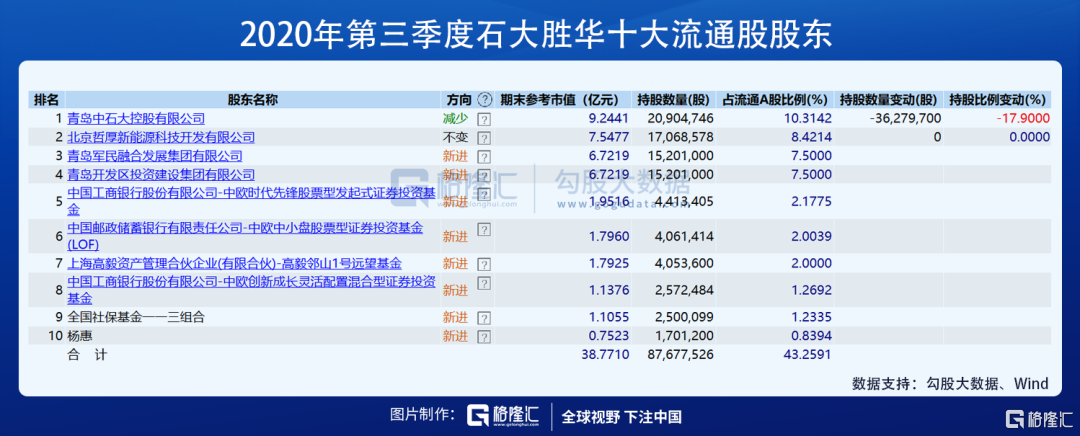Open the 北京哲厚新能源科技开发有限公司 link
The width and height of the screenshot is (1080, 436).
click(x=161, y=137)
